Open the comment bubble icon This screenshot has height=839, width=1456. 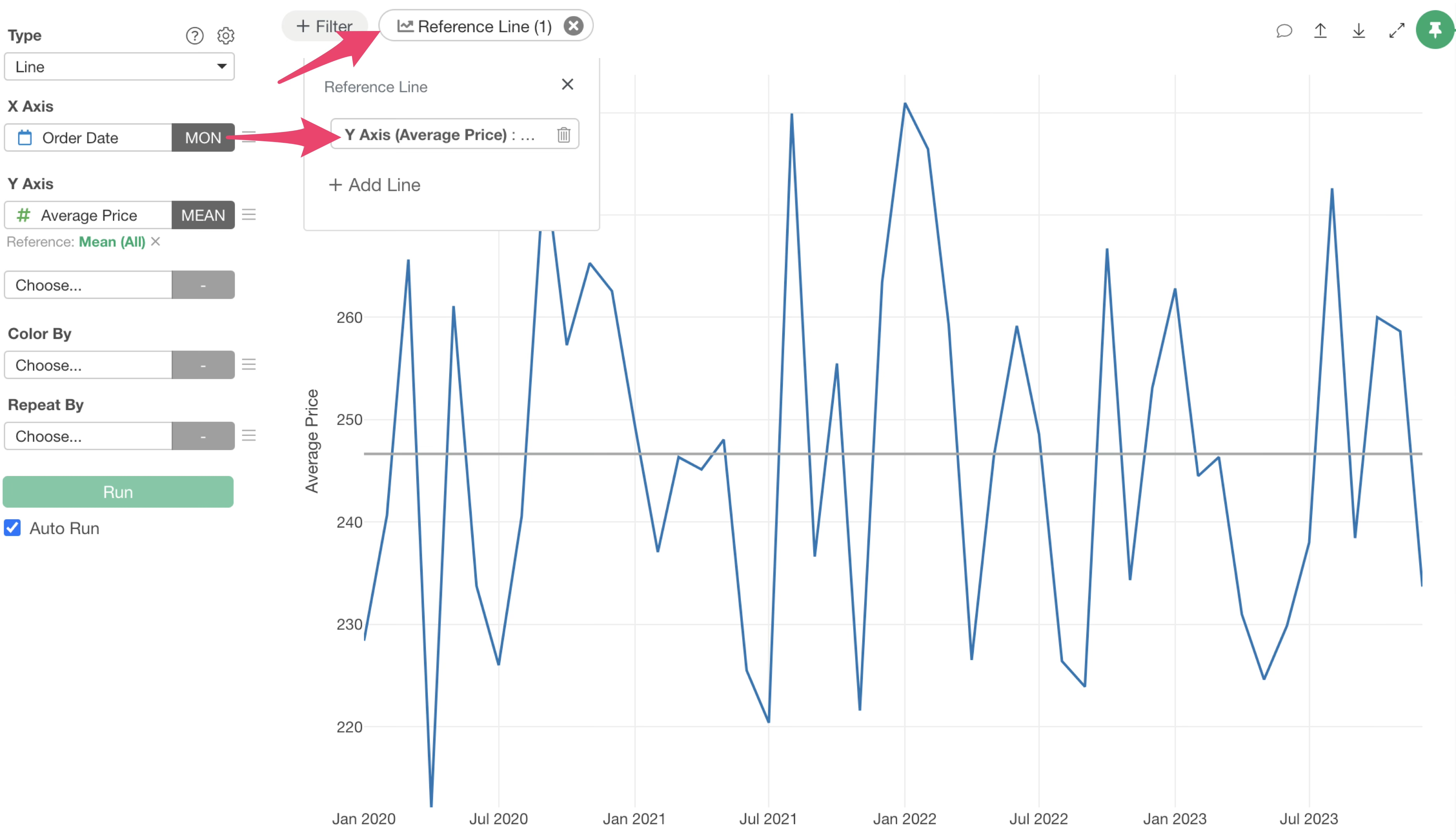1284,31
